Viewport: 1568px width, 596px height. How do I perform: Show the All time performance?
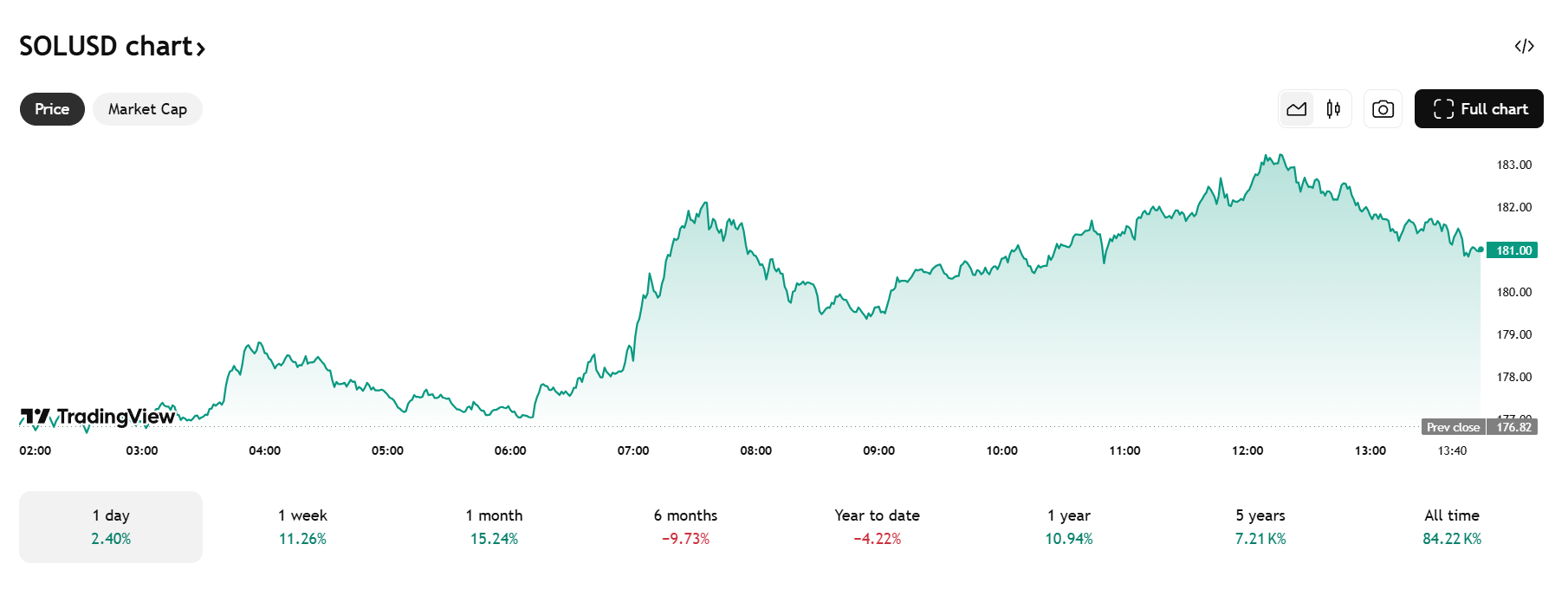pyautogui.click(x=1451, y=526)
